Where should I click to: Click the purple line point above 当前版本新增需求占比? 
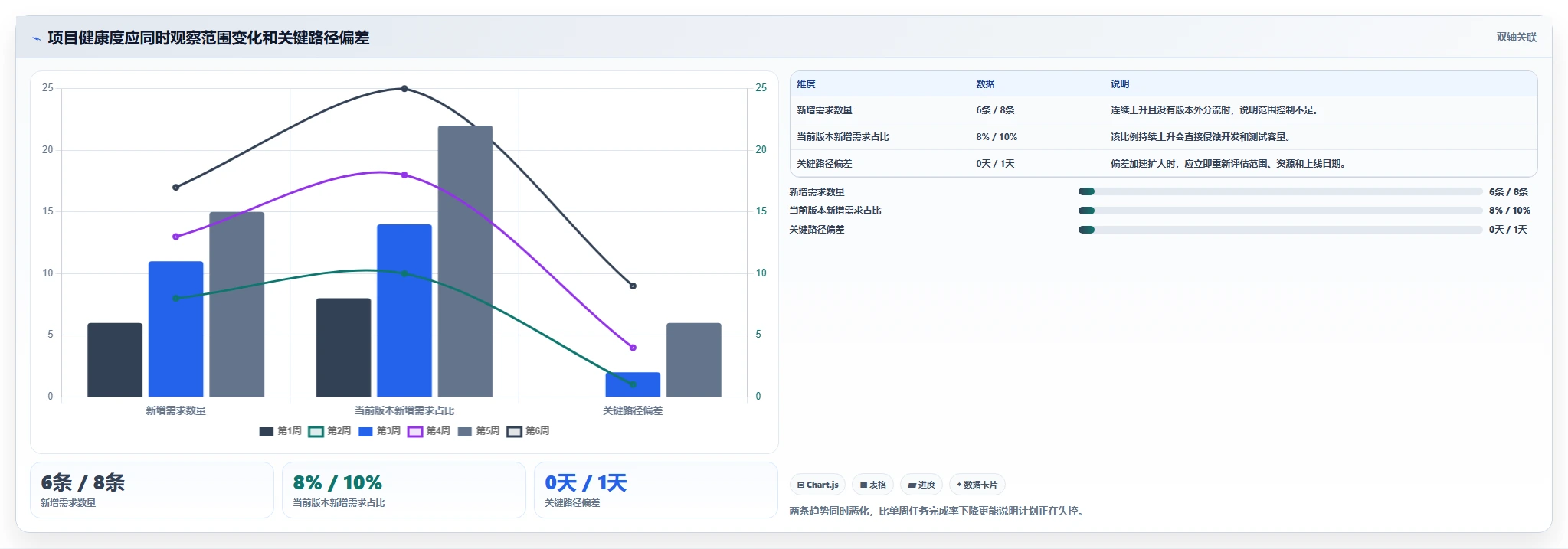coord(404,175)
